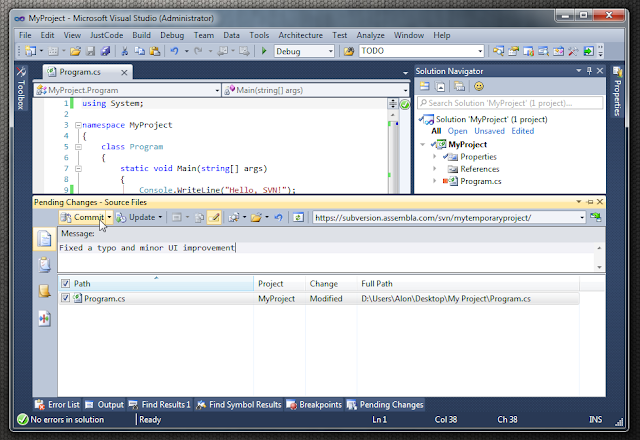Click the All filter link
Viewport: 640px width, 440px height.
436,131
